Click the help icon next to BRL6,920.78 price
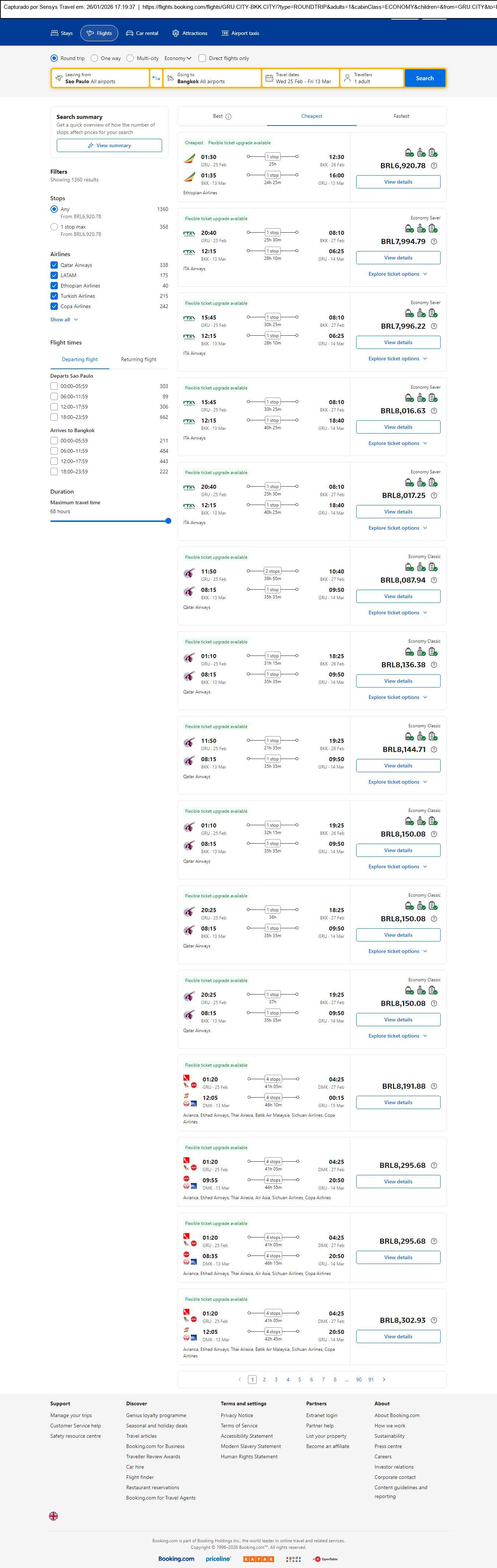497x1568 pixels. pos(434,166)
